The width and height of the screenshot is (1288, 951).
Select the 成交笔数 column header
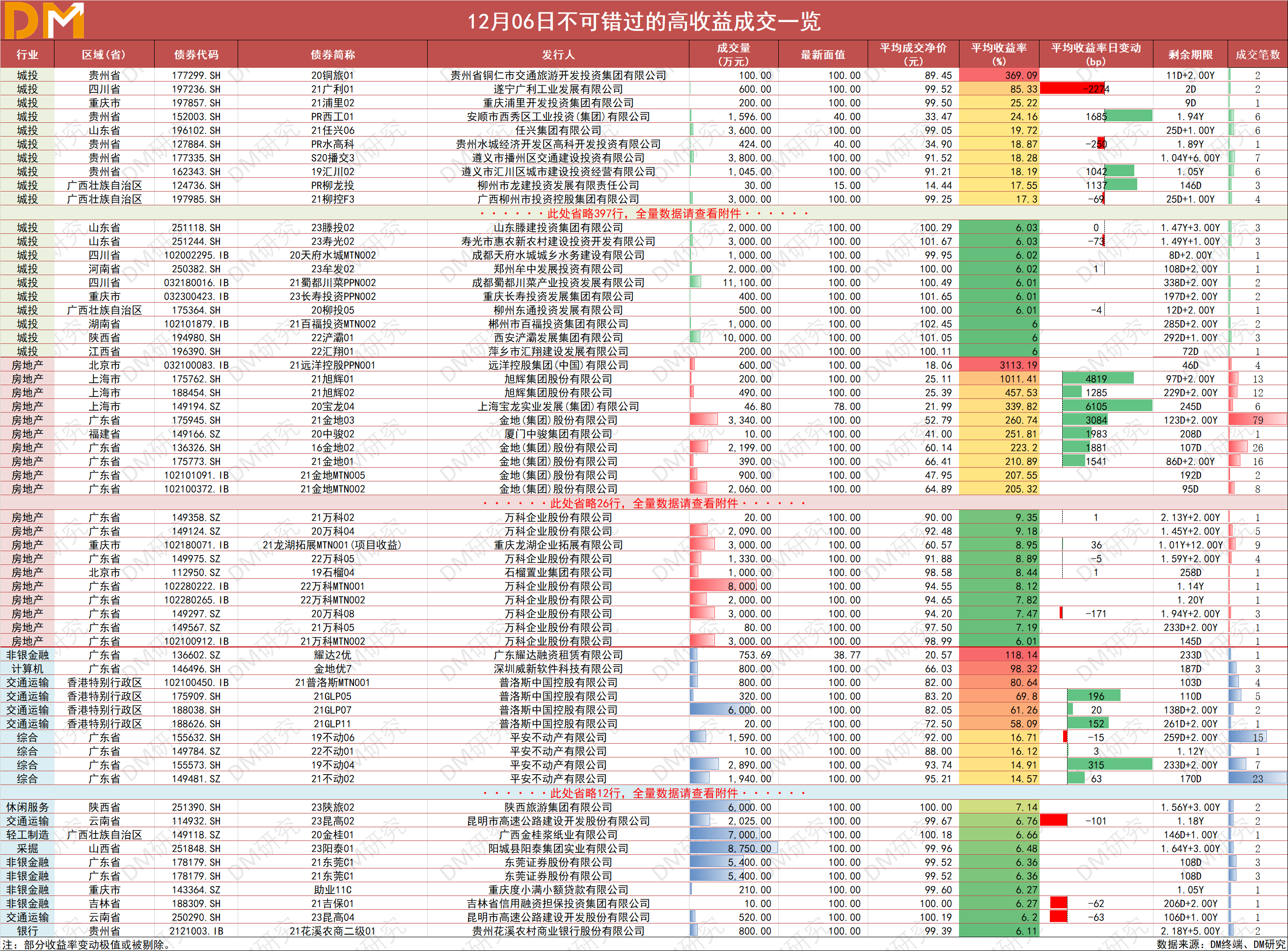[1258, 55]
